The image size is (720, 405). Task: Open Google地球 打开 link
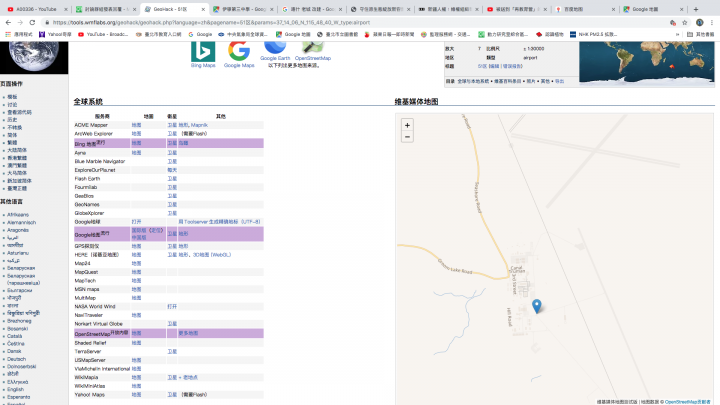pos(136,221)
